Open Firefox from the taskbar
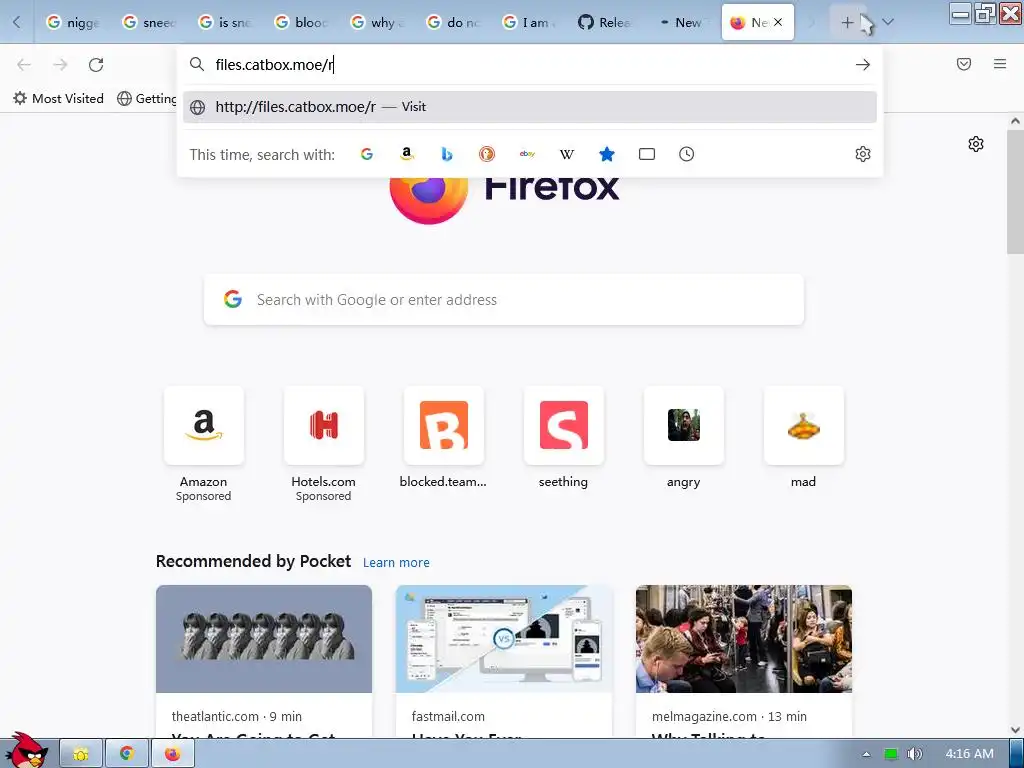The height and width of the screenshot is (768, 1024). click(172, 754)
